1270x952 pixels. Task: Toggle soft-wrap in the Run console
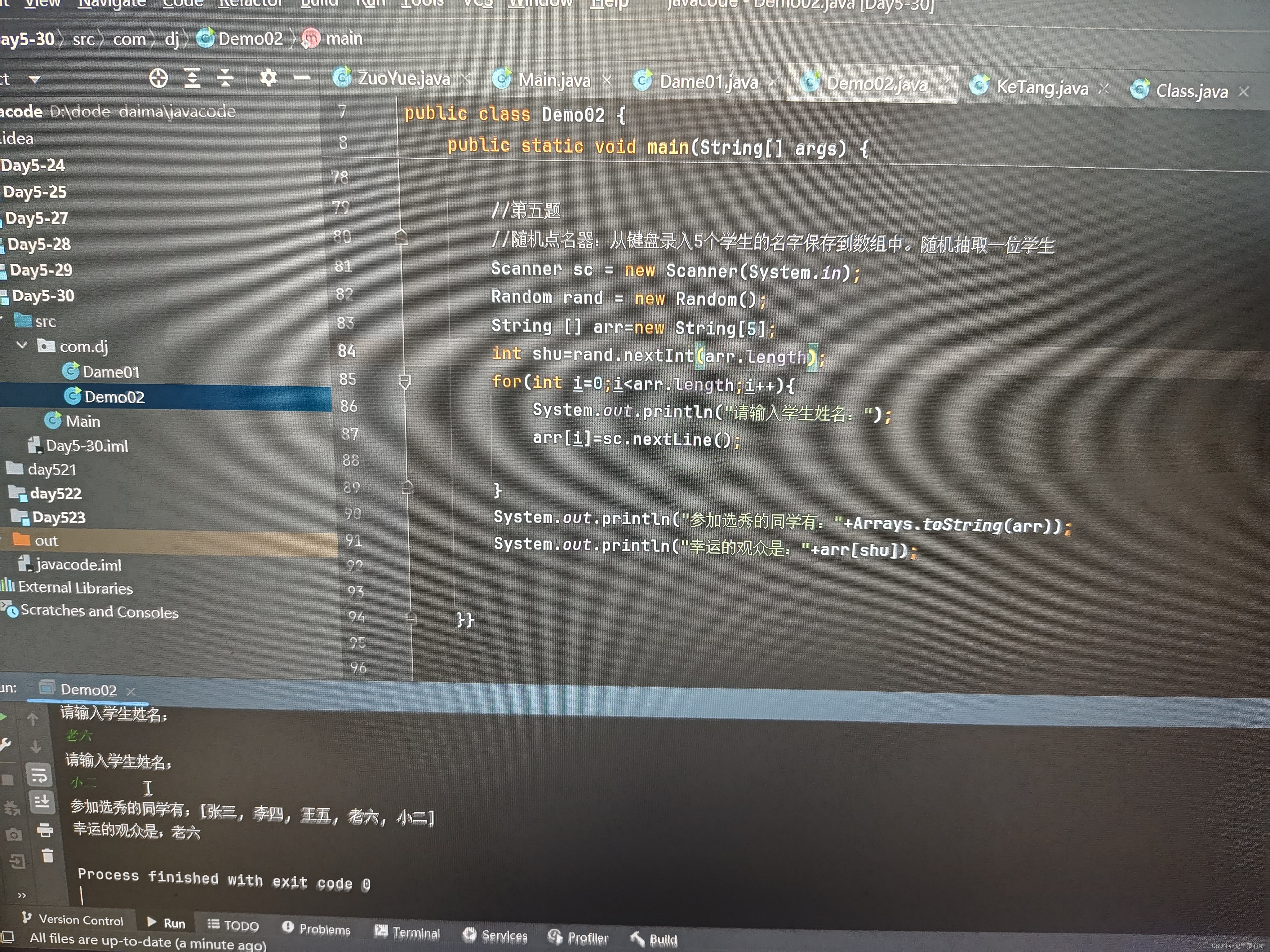39,776
